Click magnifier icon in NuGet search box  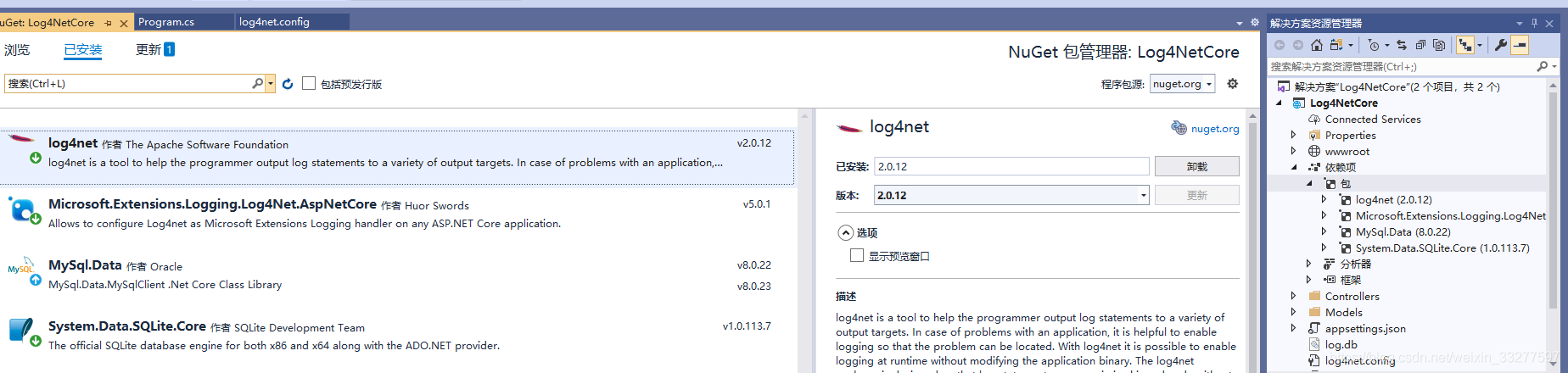[x=258, y=83]
